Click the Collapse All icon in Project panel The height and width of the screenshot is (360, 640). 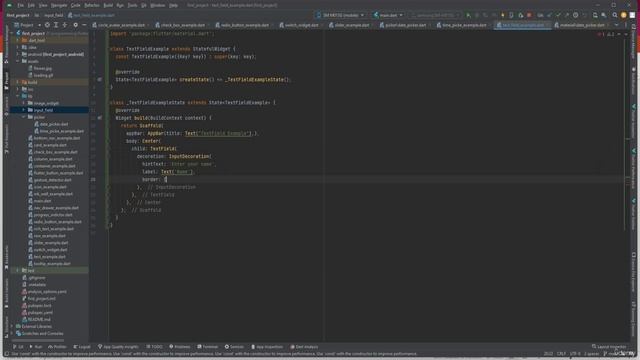tap(64, 25)
